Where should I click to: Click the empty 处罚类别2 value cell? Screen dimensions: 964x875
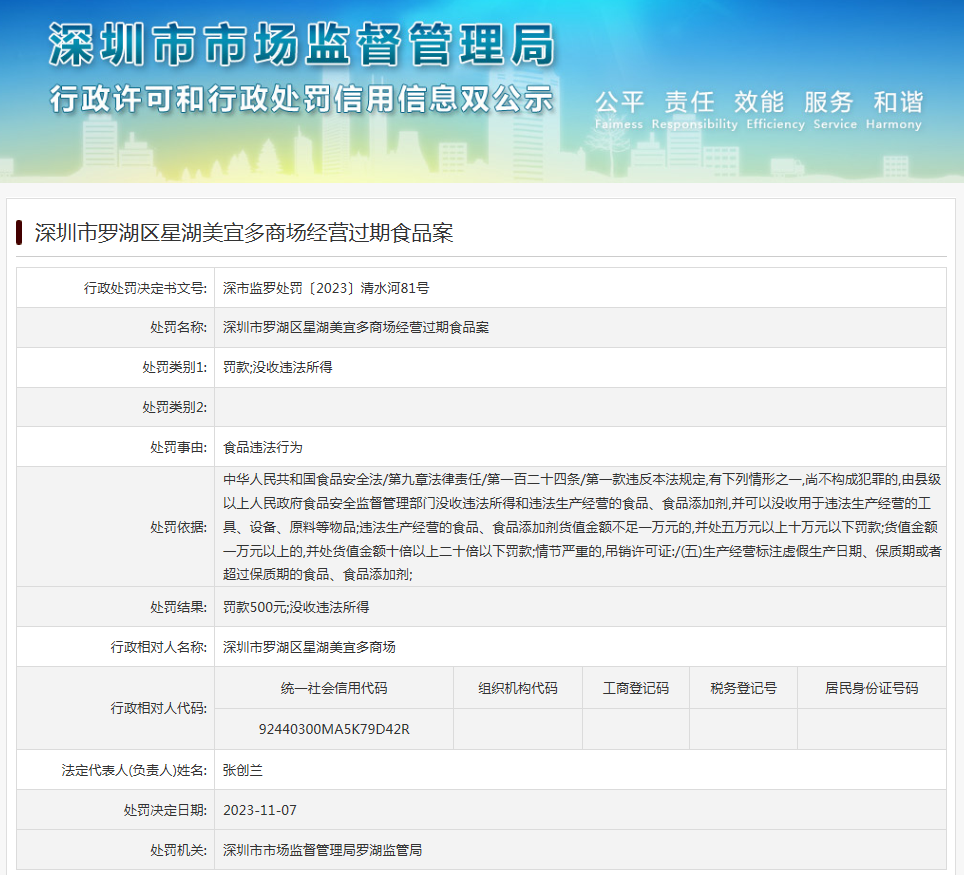(580, 407)
